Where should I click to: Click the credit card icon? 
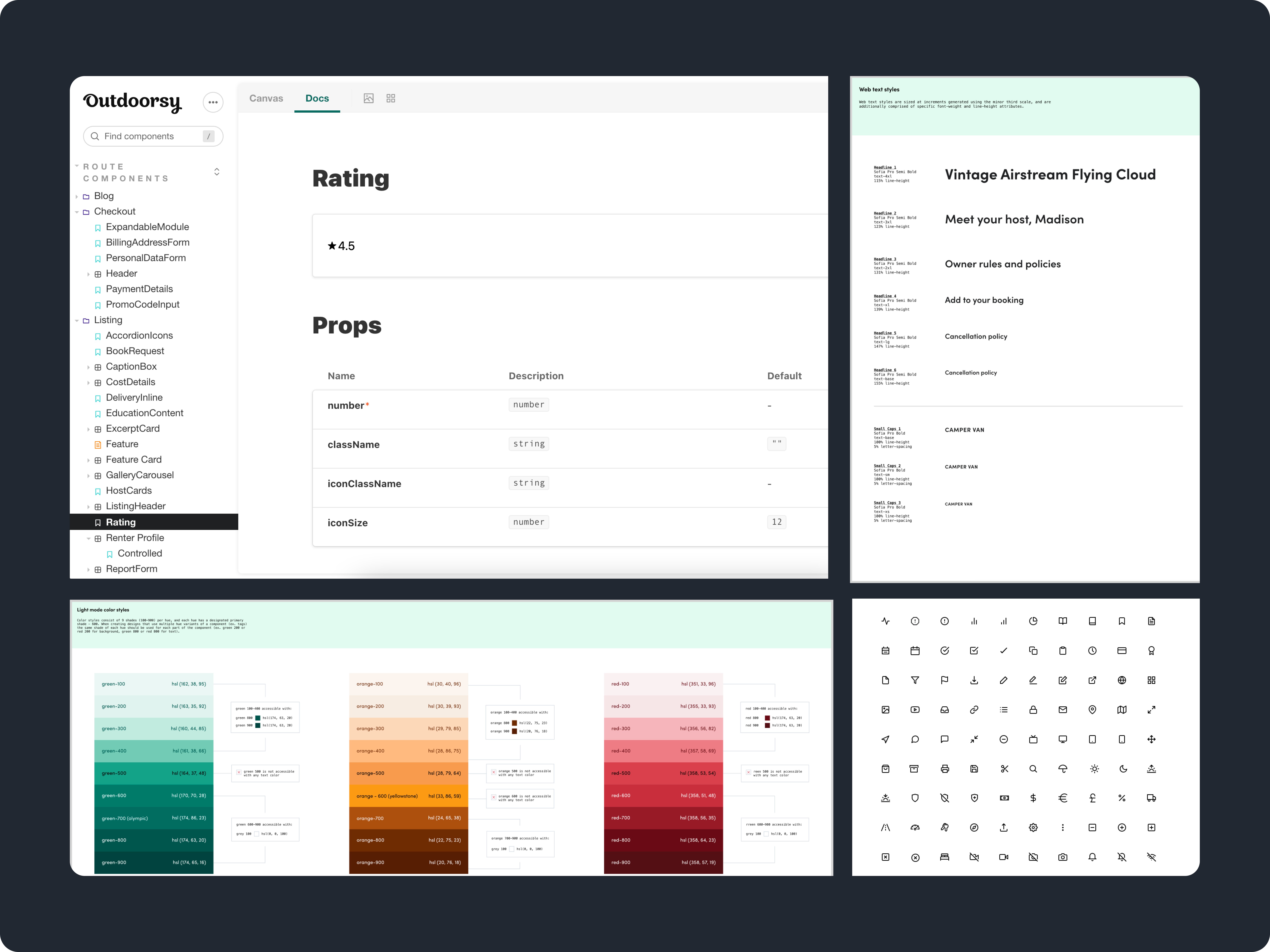pyautogui.click(x=1122, y=651)
